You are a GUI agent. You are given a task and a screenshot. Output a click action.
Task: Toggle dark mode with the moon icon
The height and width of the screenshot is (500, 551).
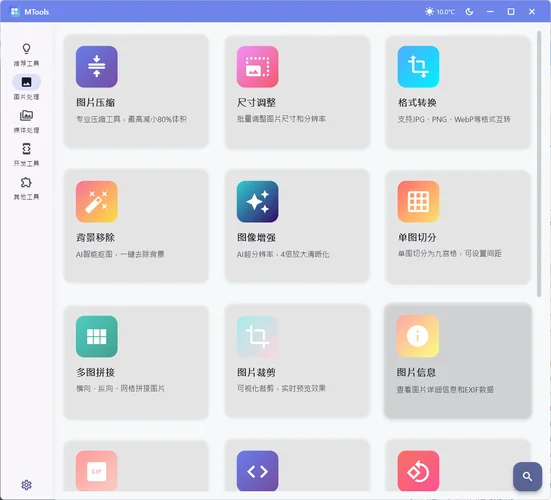pyautogui.click(x=469, y=12)
